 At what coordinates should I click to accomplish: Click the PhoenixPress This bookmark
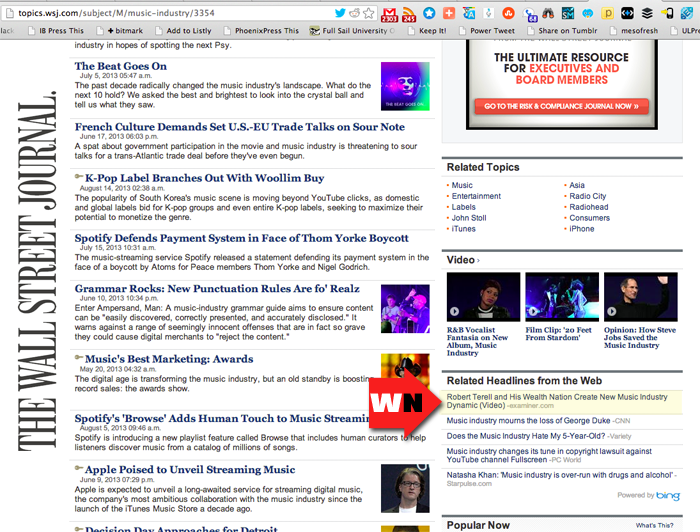(x=261, y=31)
